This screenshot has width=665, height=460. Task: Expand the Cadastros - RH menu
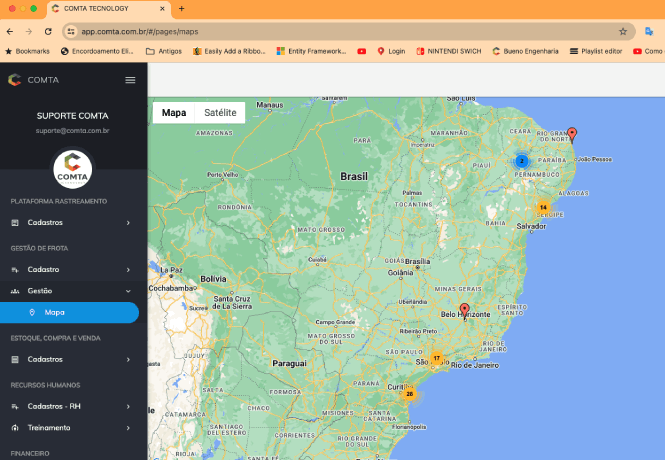tap(128, 407)
